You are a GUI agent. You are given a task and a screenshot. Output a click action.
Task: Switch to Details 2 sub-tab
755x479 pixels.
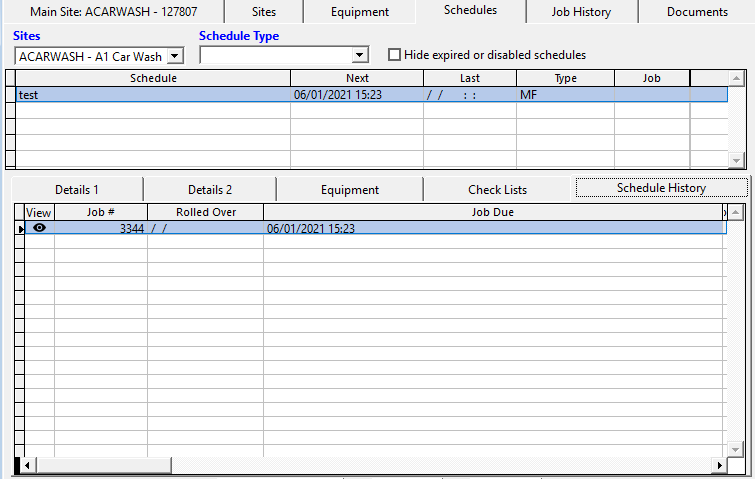210,189
